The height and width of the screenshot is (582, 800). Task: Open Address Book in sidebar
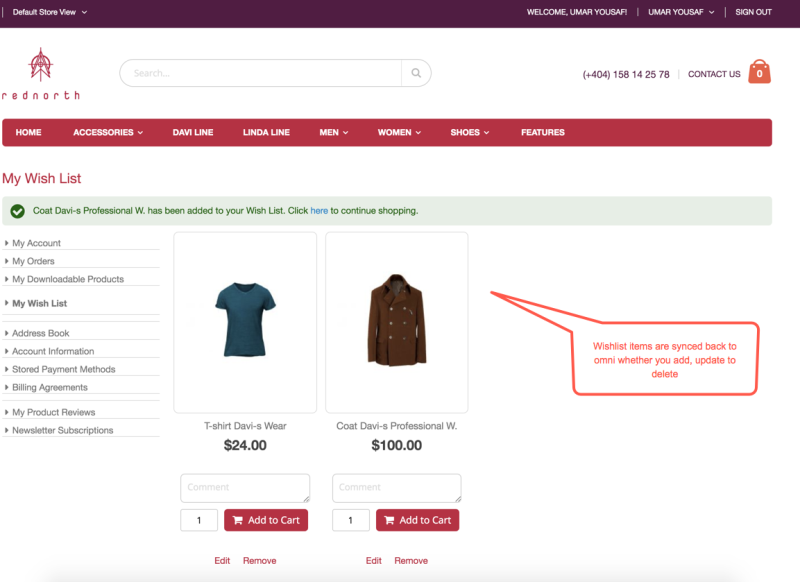click(x=41, y=333)
